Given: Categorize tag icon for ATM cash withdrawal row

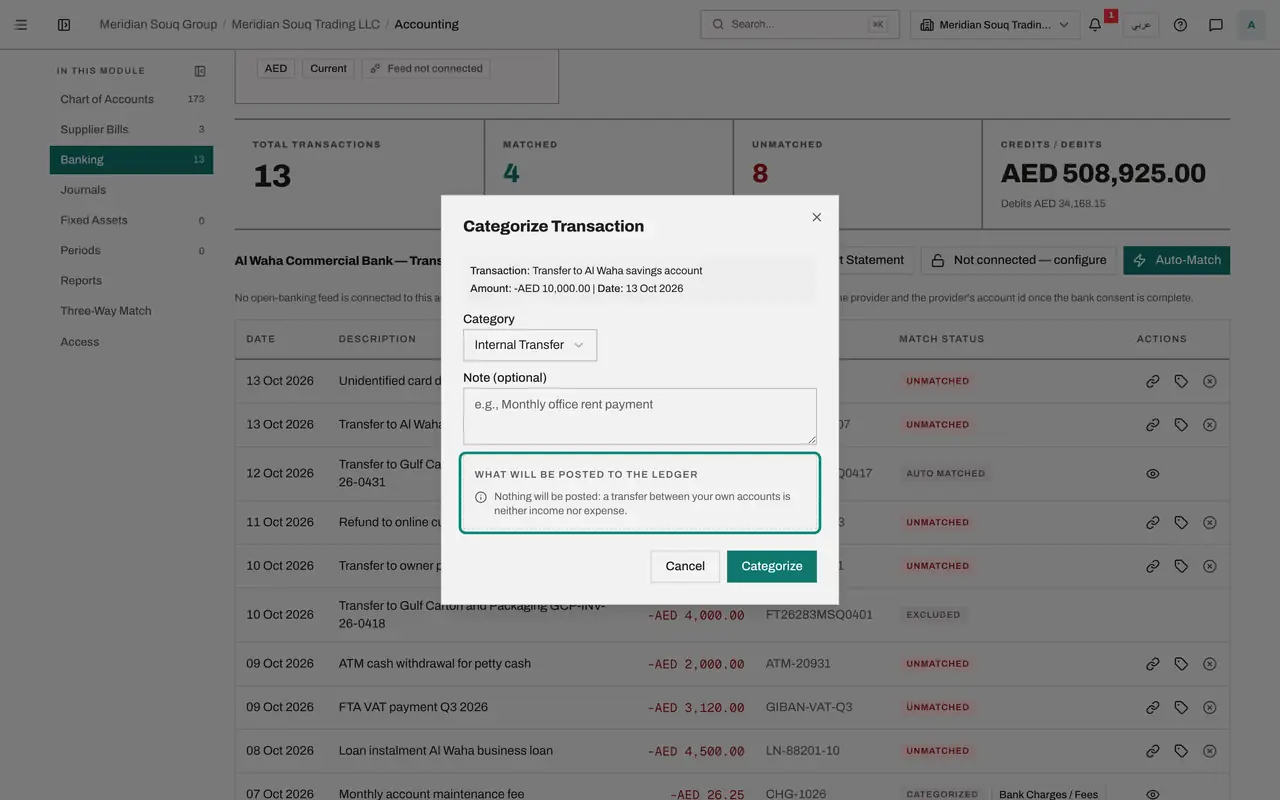Looking at the screenshot, I should [x=1181, y=664].
